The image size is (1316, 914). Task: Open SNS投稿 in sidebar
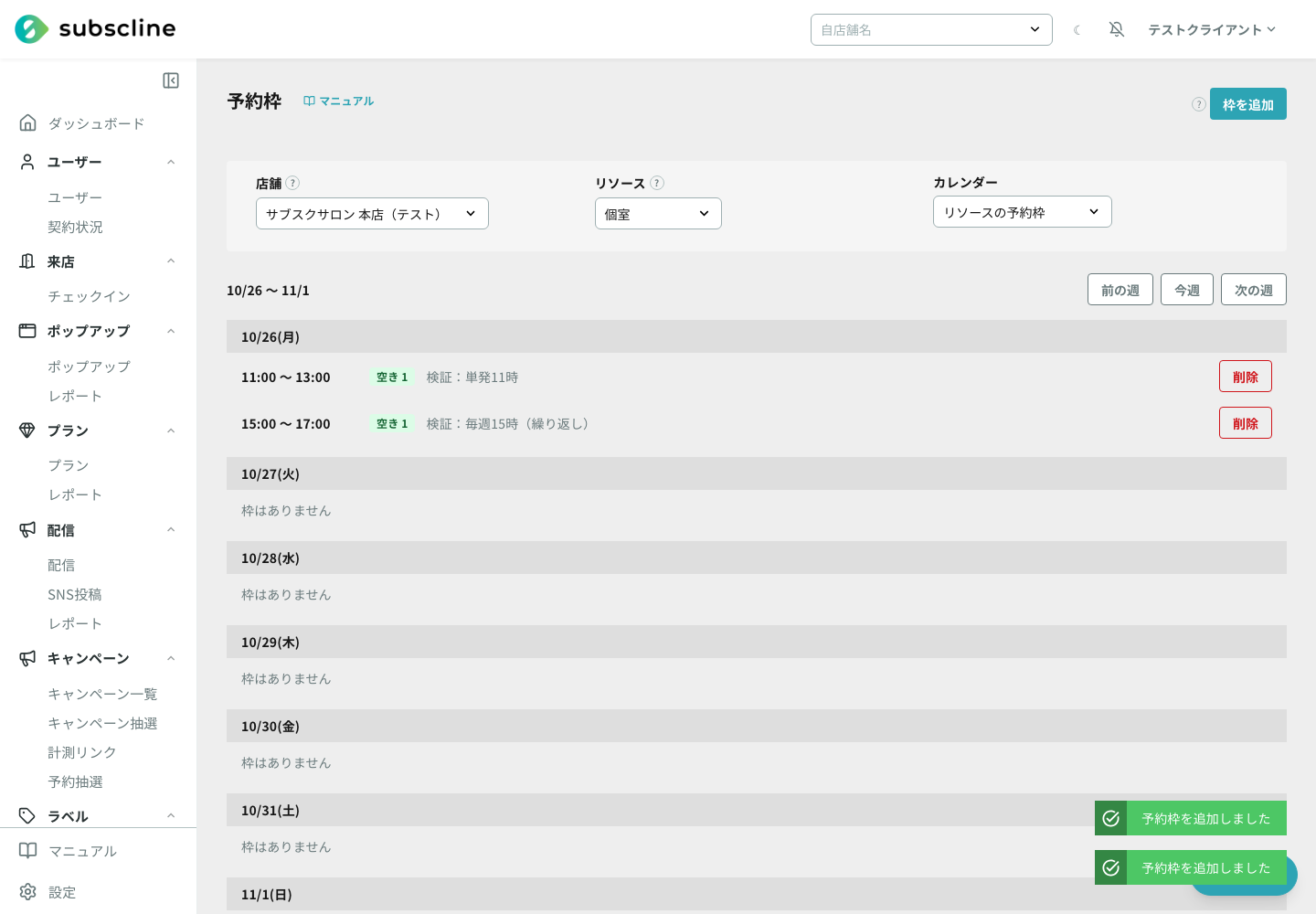point(75,594)
